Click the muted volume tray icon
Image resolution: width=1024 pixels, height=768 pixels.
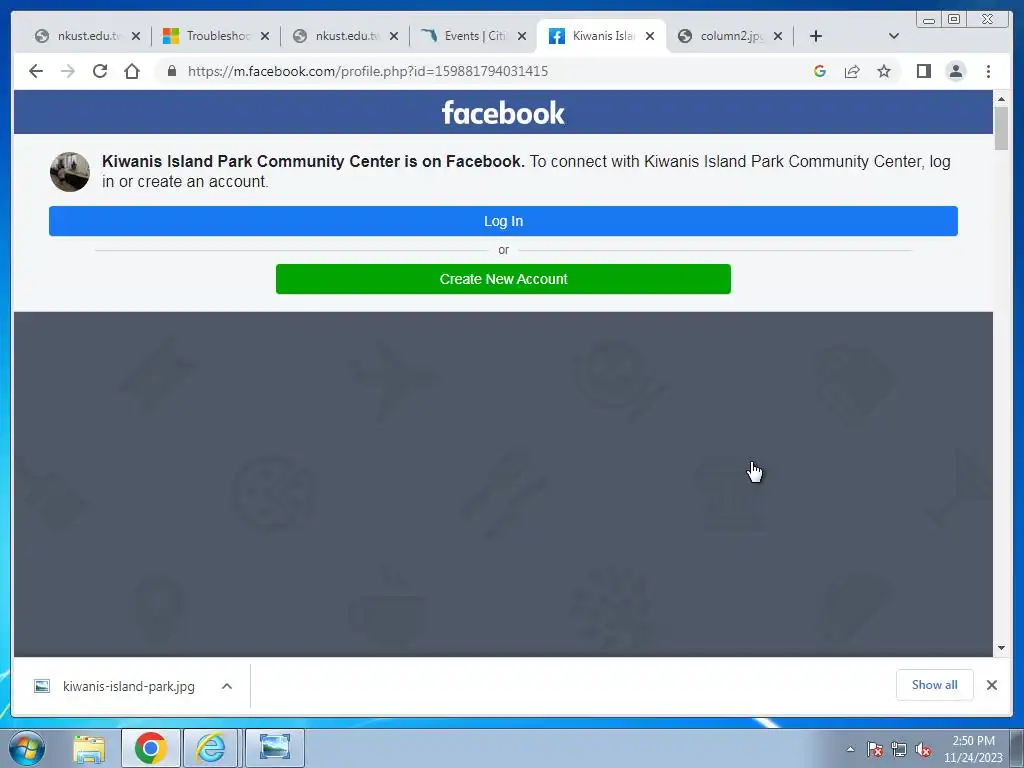923,749
